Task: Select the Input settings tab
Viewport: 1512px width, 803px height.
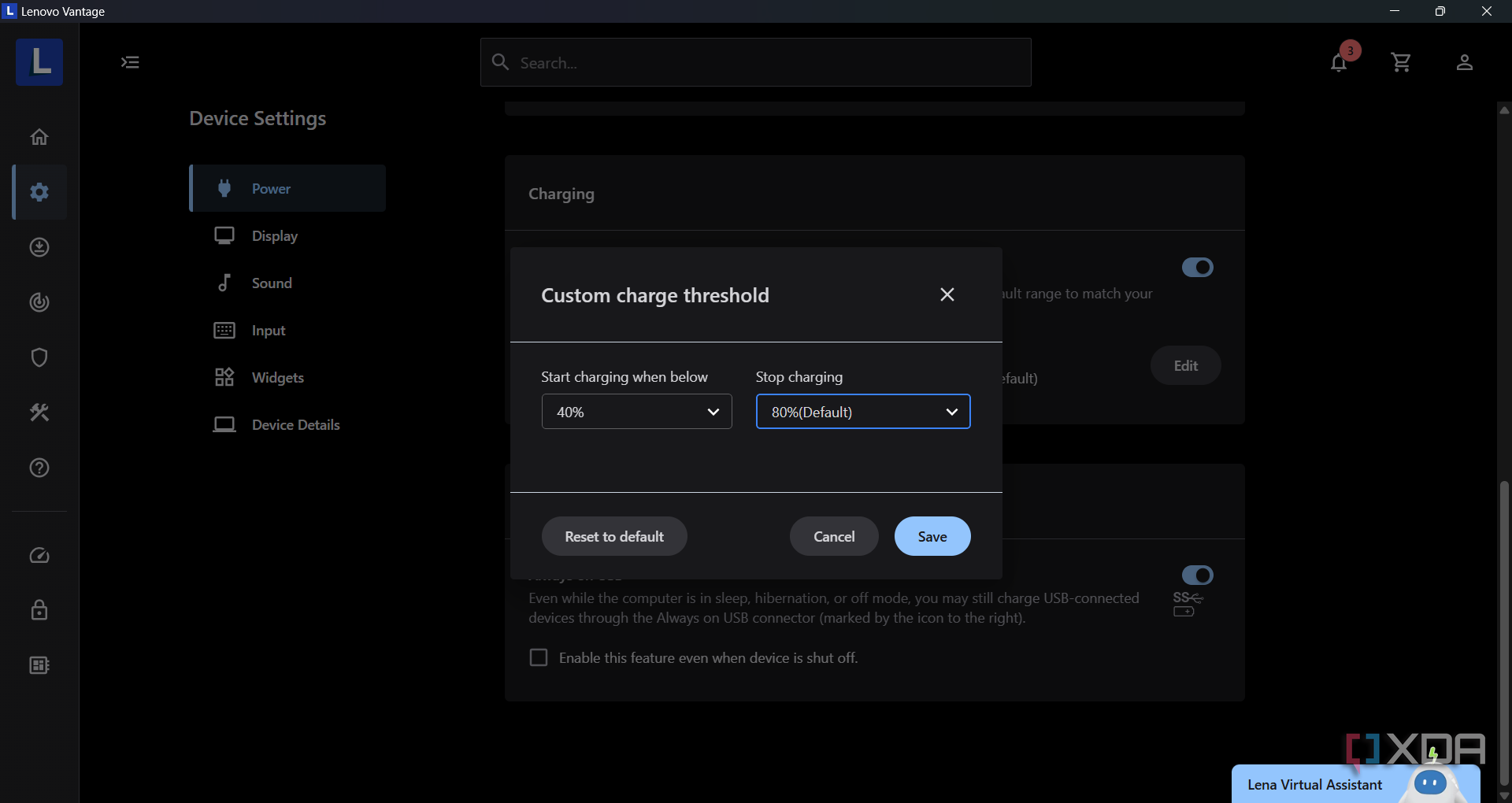Action: point(287,330)
